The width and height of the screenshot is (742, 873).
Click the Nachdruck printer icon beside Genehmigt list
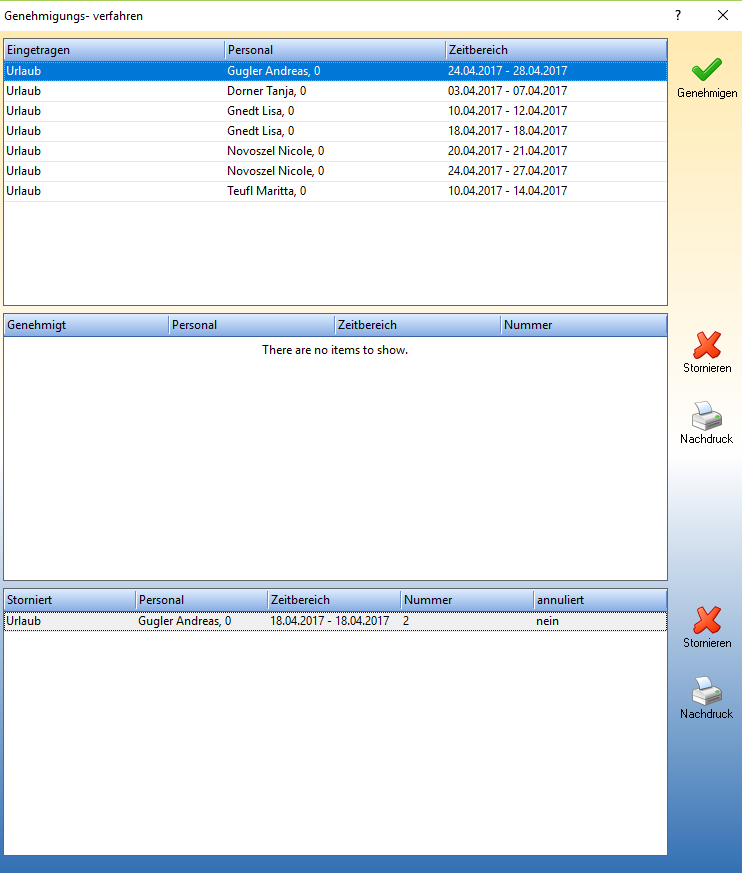click(x=707, y=416)
